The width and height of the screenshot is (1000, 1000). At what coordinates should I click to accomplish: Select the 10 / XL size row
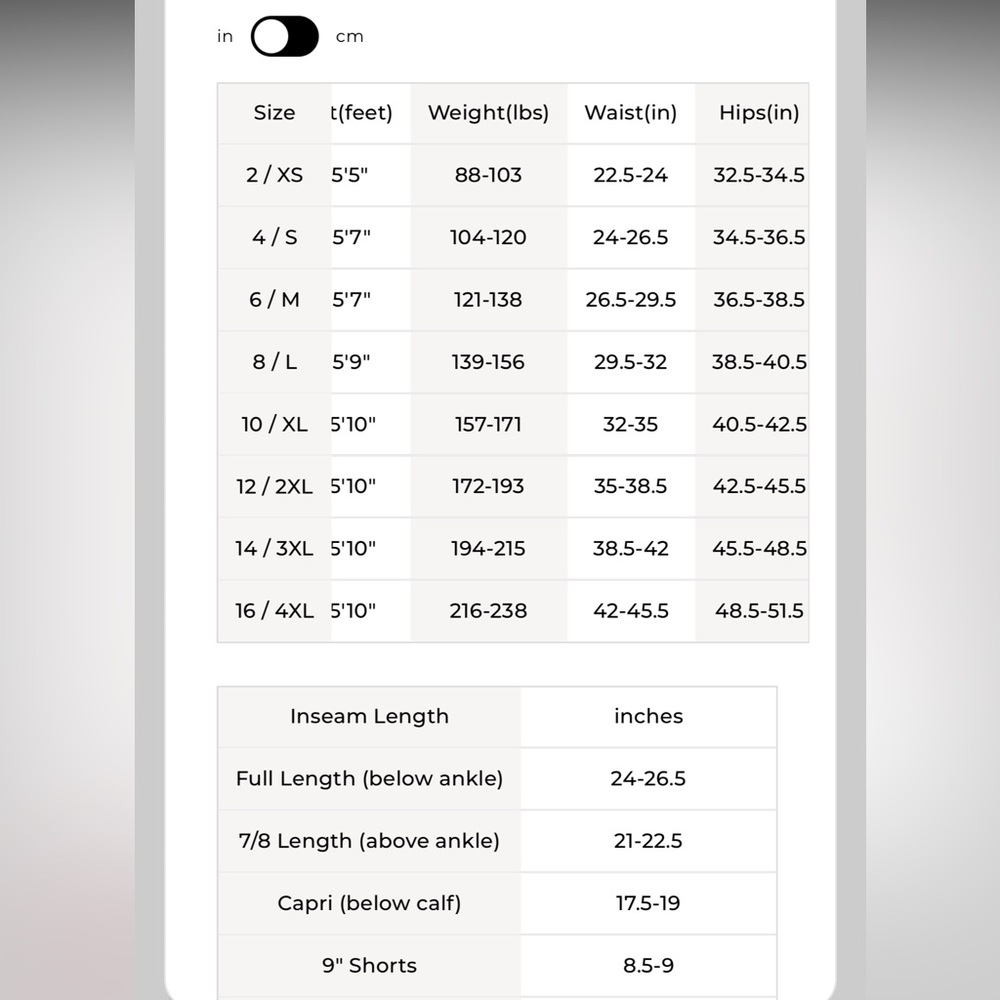pos(513,424)
